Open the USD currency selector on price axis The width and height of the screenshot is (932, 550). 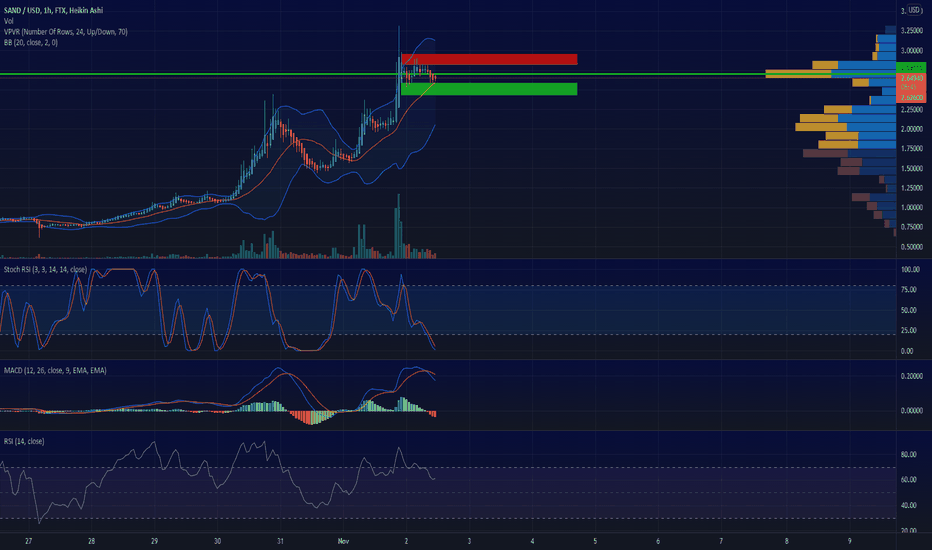pos(914,10)
